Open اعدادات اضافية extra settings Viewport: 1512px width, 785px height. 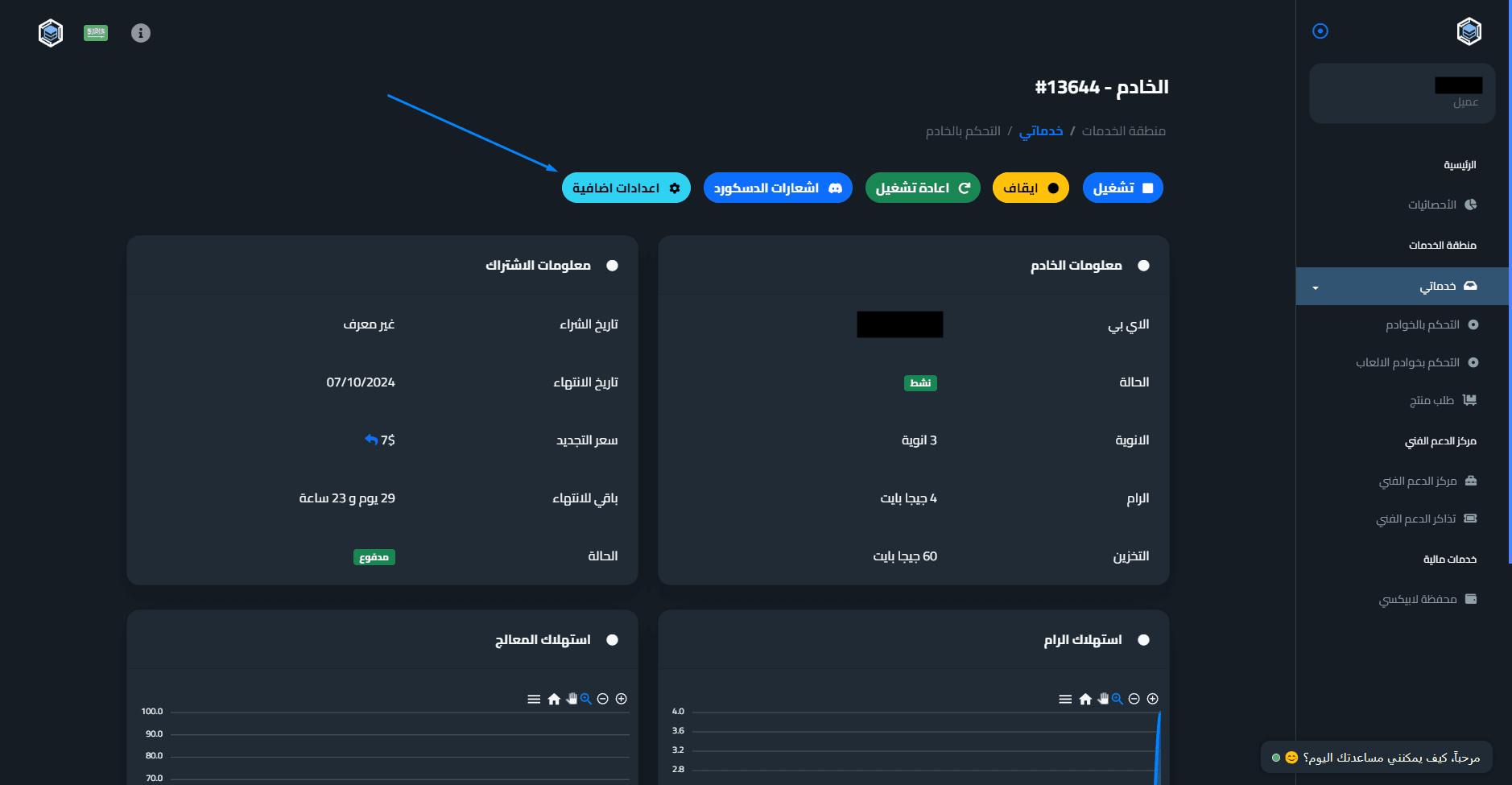(626, 188)
